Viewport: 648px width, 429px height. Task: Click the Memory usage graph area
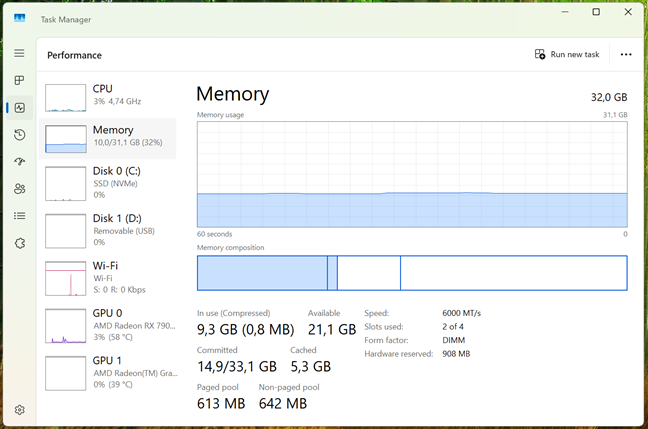point(412,175)
